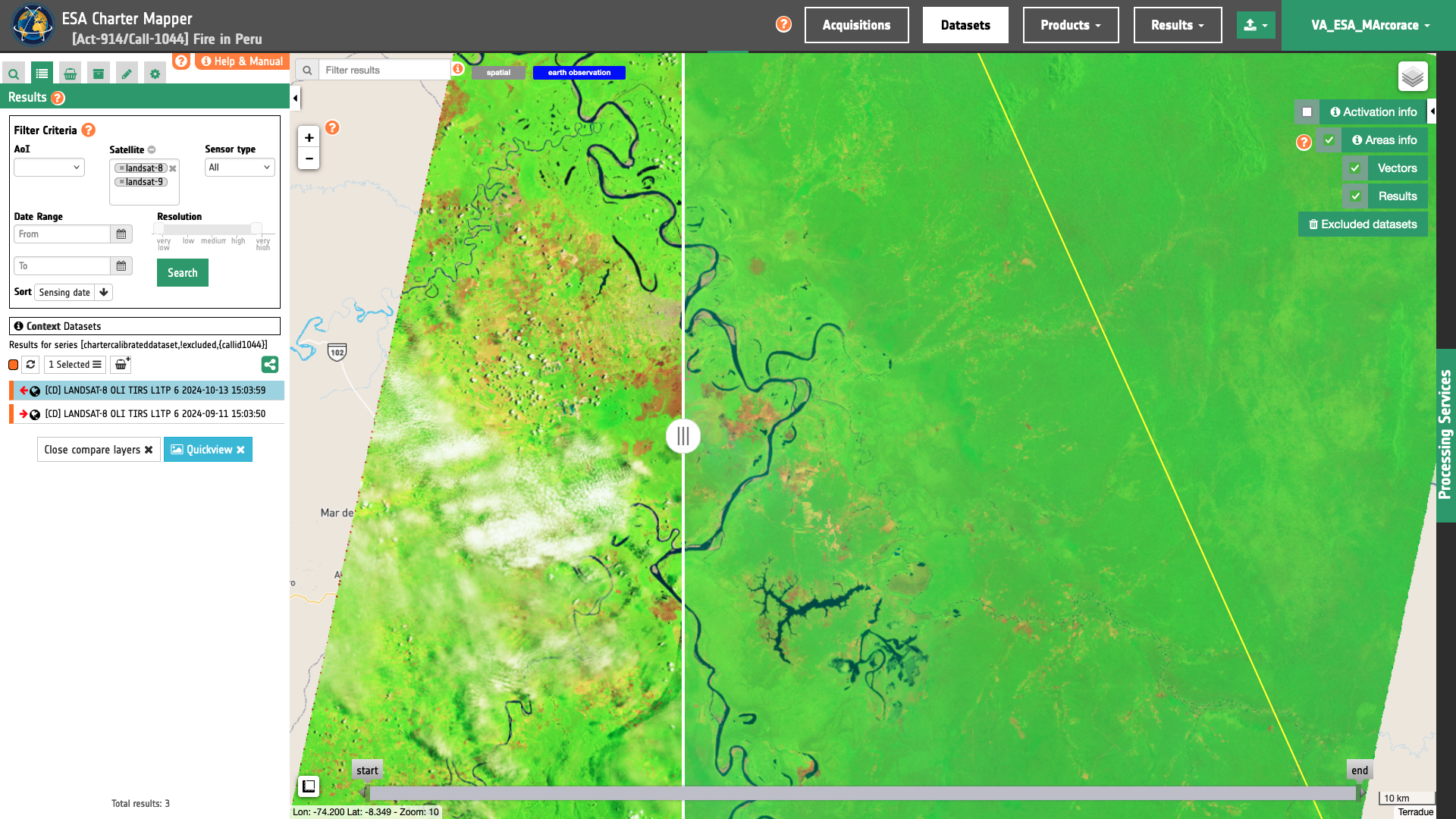Collapse the left panel arrow
Image resolution: width=1456 pixels, height=819 pixels.
[295, 98]
